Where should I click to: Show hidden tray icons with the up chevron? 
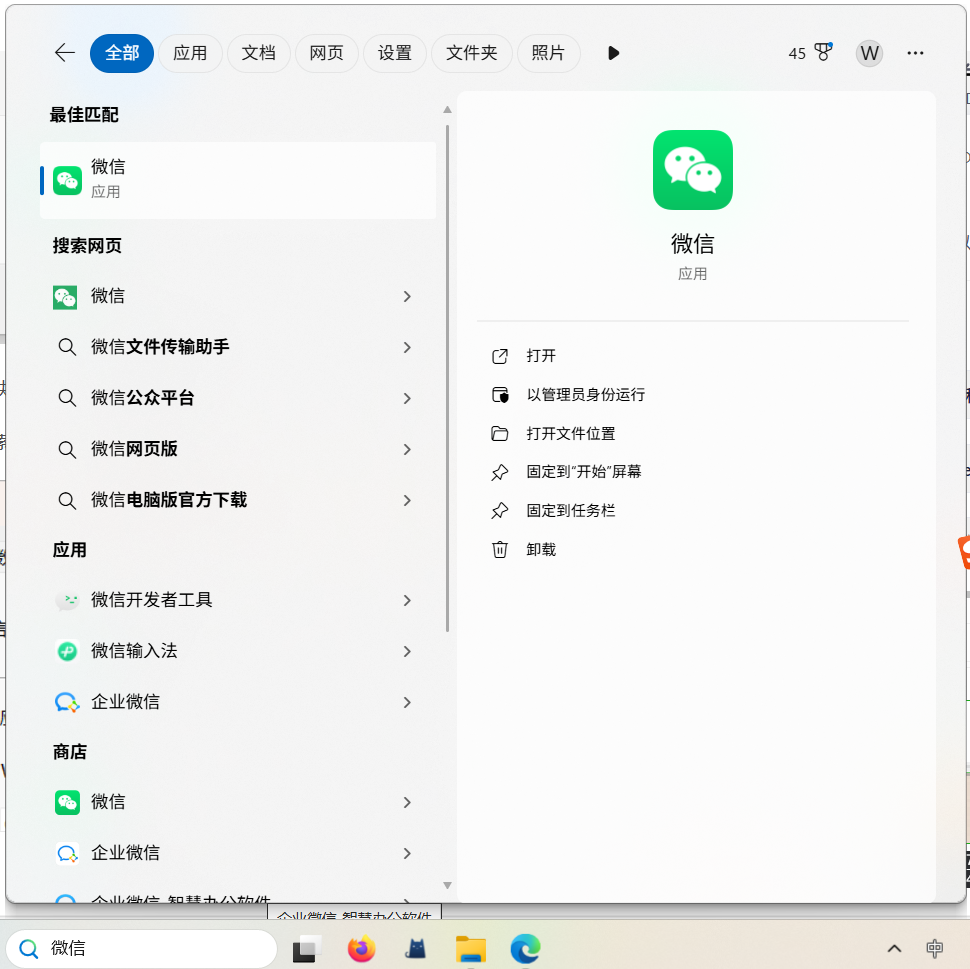(895, 948)
